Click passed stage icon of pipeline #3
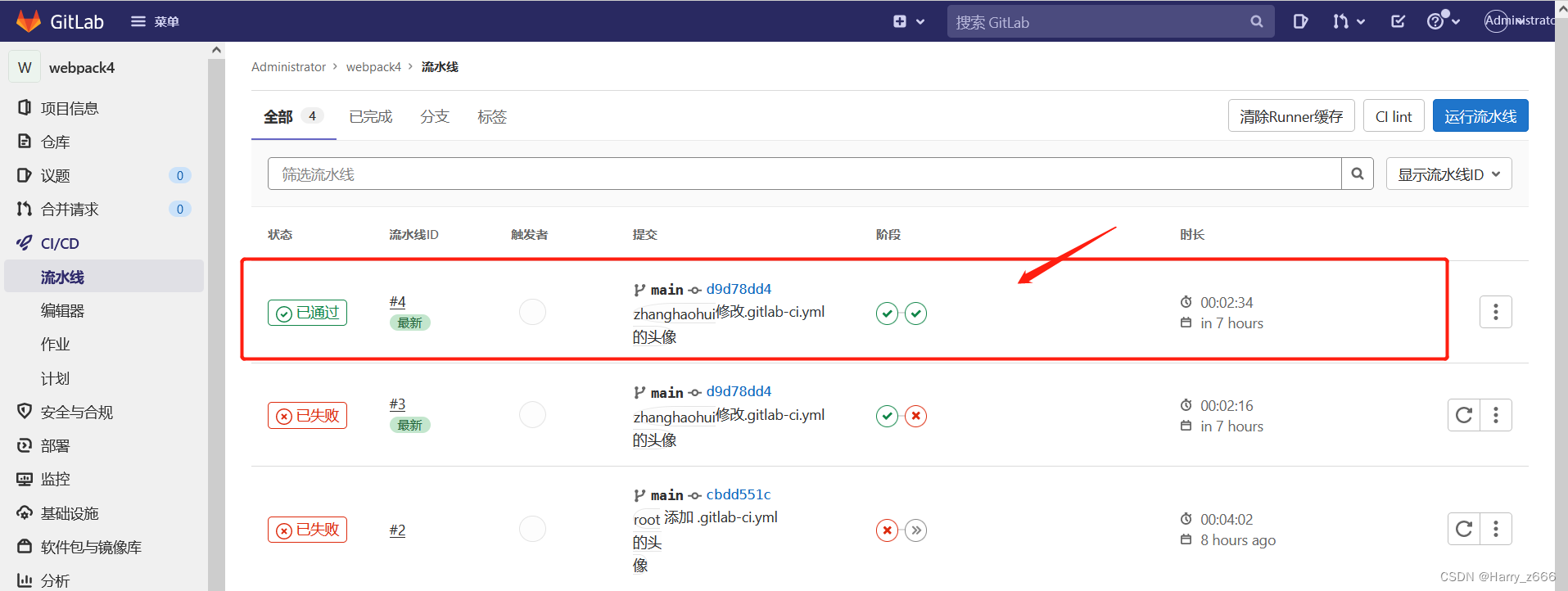 pos(887,416)
